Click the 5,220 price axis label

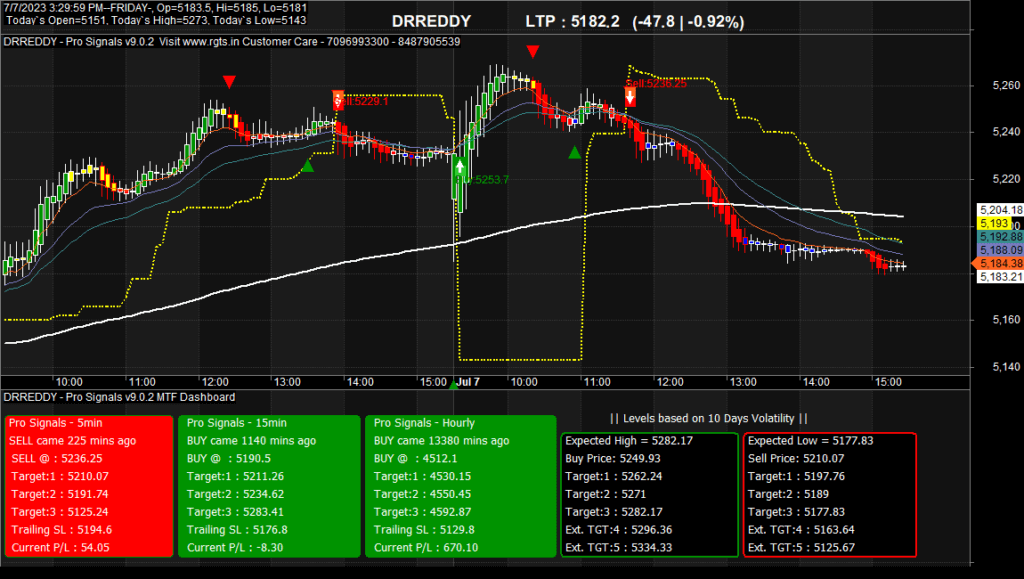point(1006,179)
